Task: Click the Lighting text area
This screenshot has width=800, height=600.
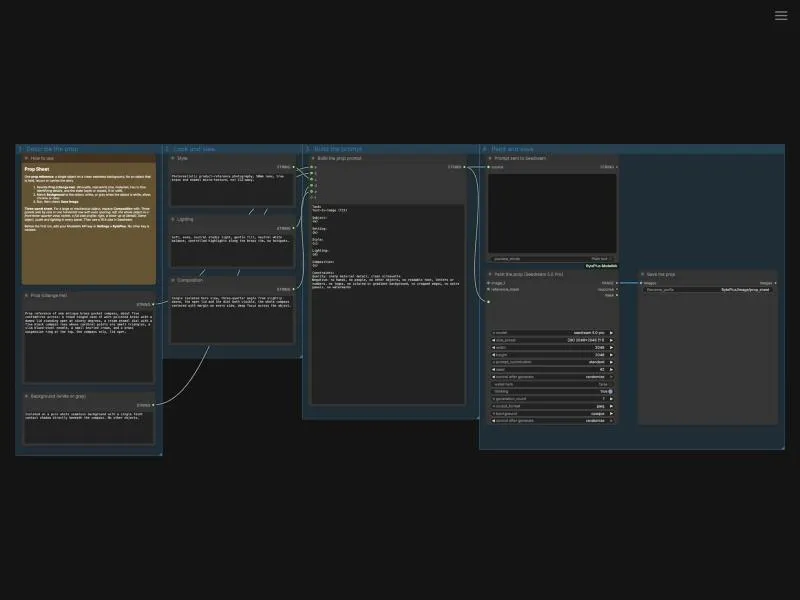Action: [x=232, y=250]
